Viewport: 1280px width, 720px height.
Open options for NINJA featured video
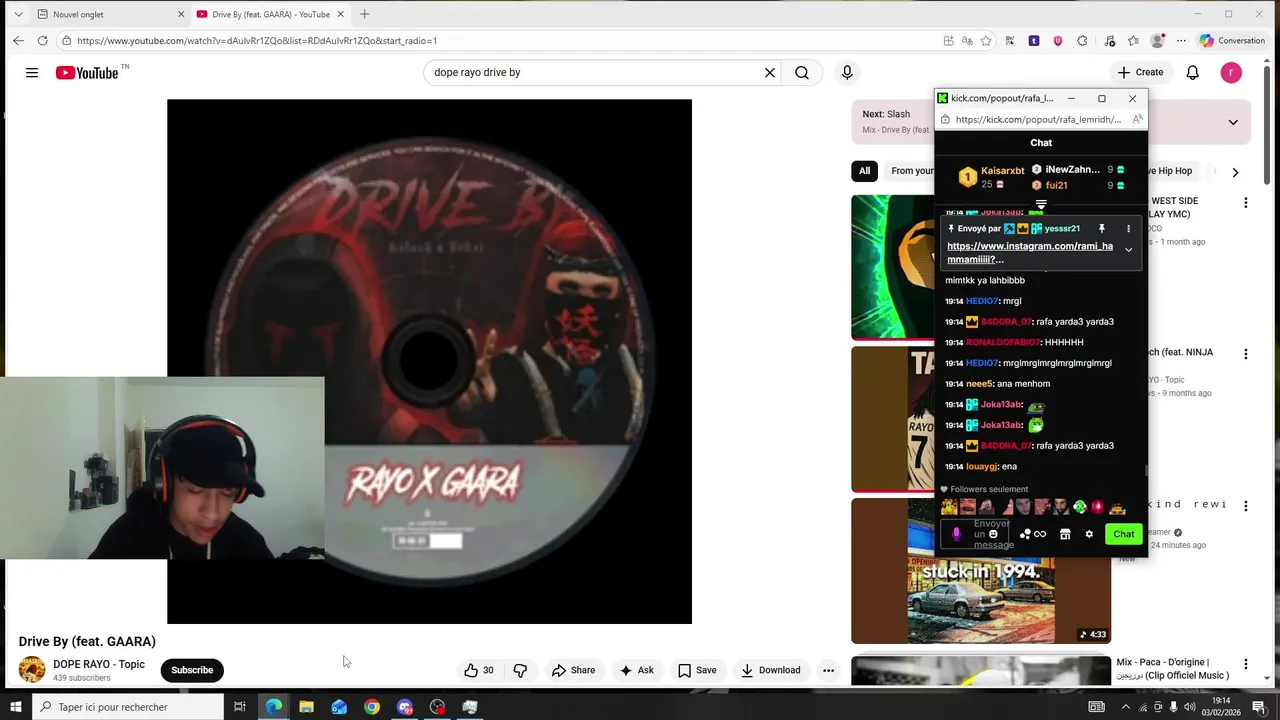pyautogui.click(x=1245, y=354)
